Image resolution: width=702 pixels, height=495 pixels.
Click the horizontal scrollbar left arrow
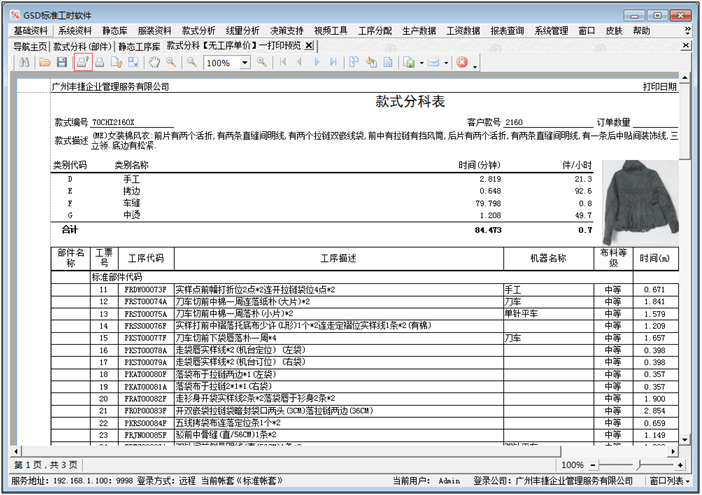(x=16, y=451)
